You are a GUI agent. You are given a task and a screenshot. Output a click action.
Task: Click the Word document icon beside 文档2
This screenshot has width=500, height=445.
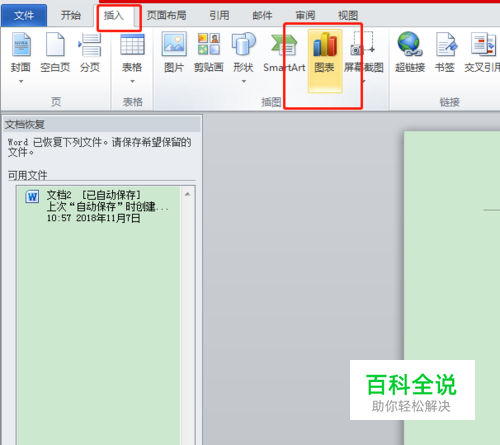32,197
